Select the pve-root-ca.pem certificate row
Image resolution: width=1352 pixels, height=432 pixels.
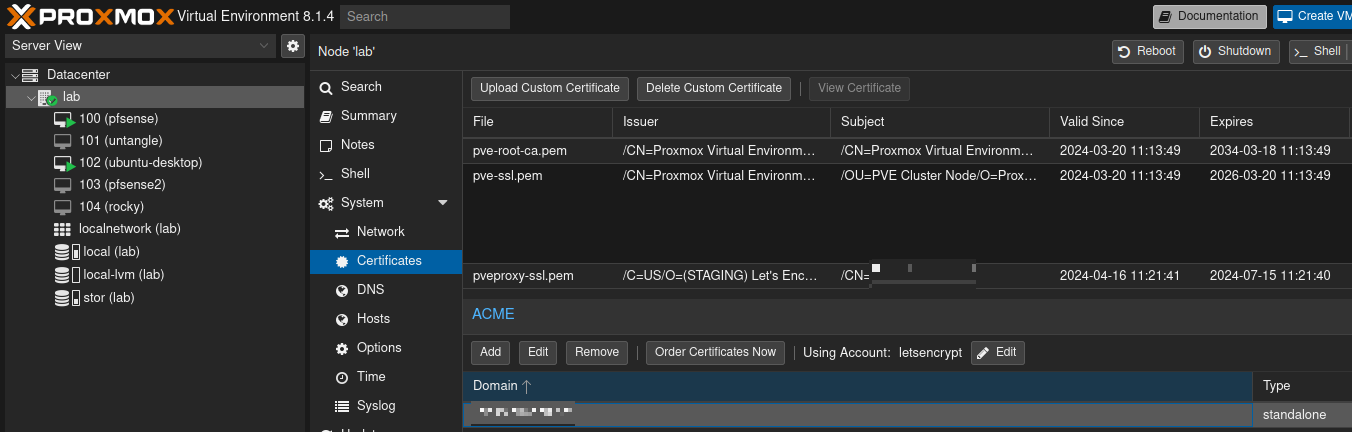(907, 151)
